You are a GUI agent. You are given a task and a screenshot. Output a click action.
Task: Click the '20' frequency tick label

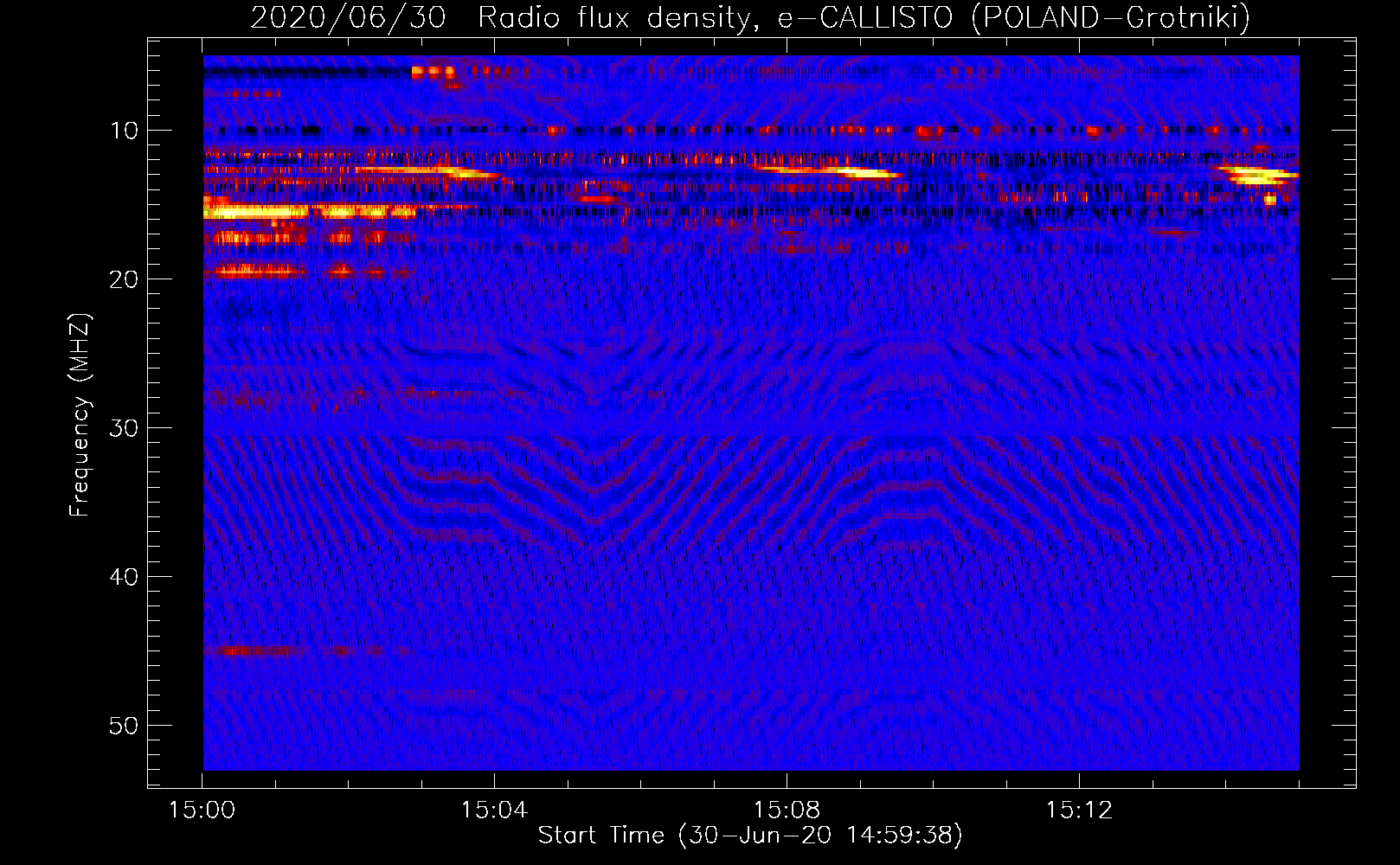(125, 279)
